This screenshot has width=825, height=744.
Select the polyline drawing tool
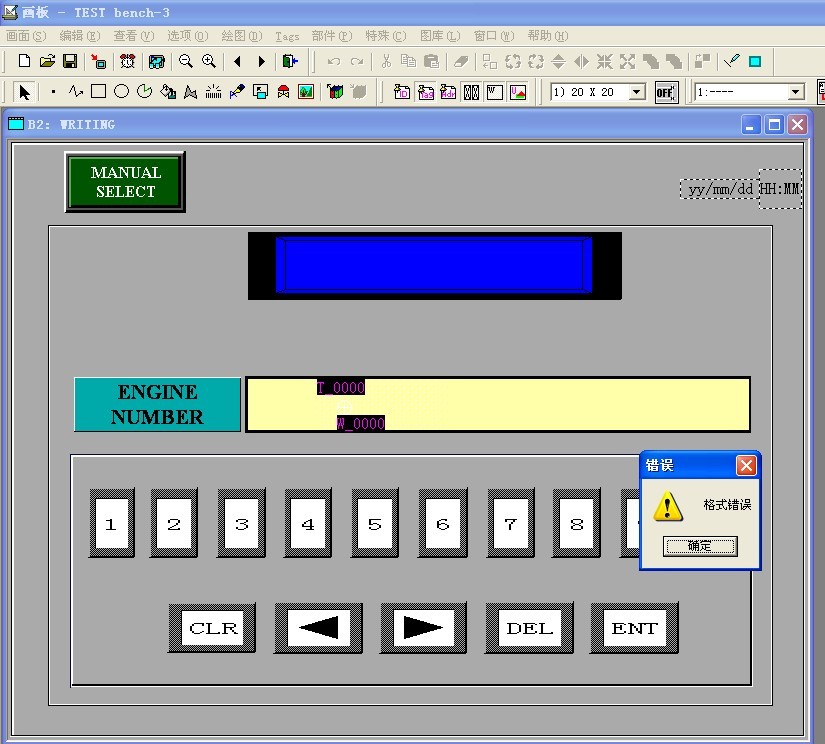(76, 92)
